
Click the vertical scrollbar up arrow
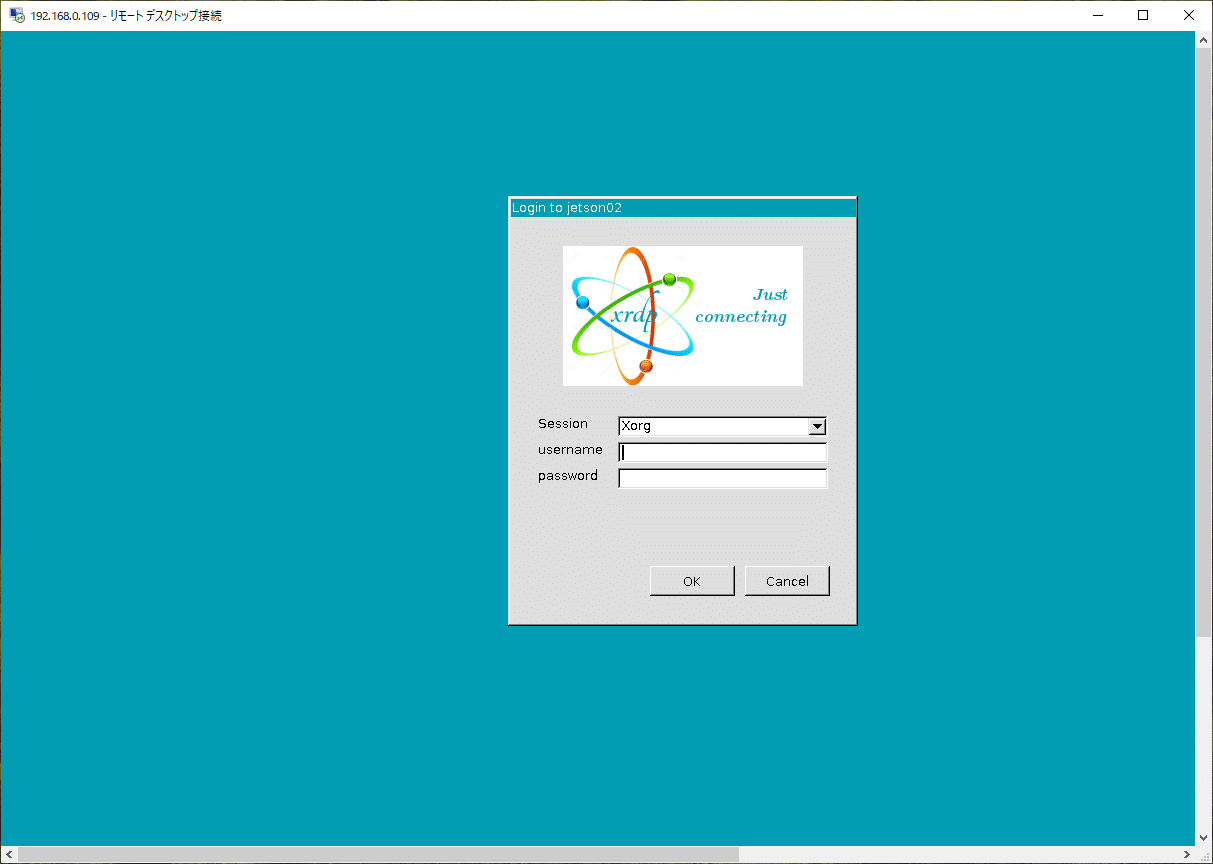[x=1204, y=39]
